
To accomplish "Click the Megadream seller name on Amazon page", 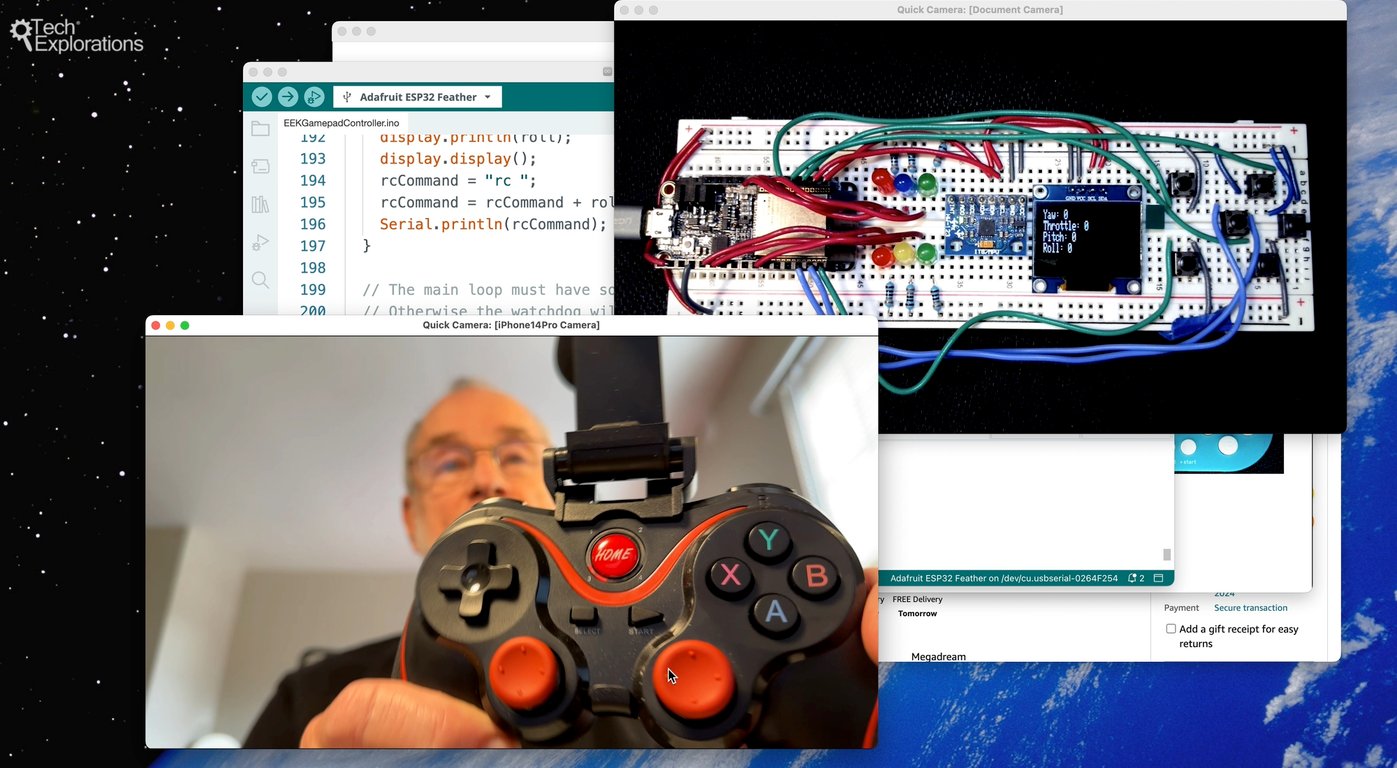I will 938,657.
